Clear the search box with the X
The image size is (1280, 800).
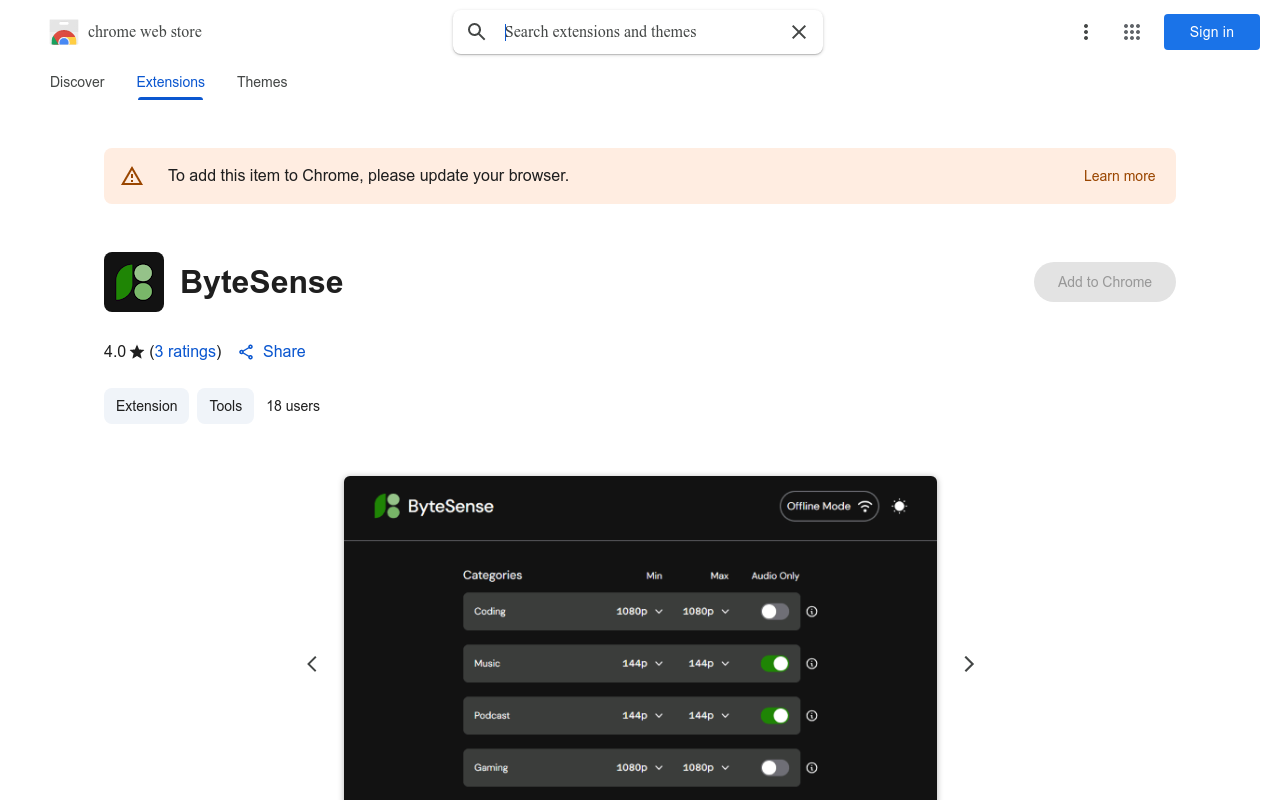799,32
